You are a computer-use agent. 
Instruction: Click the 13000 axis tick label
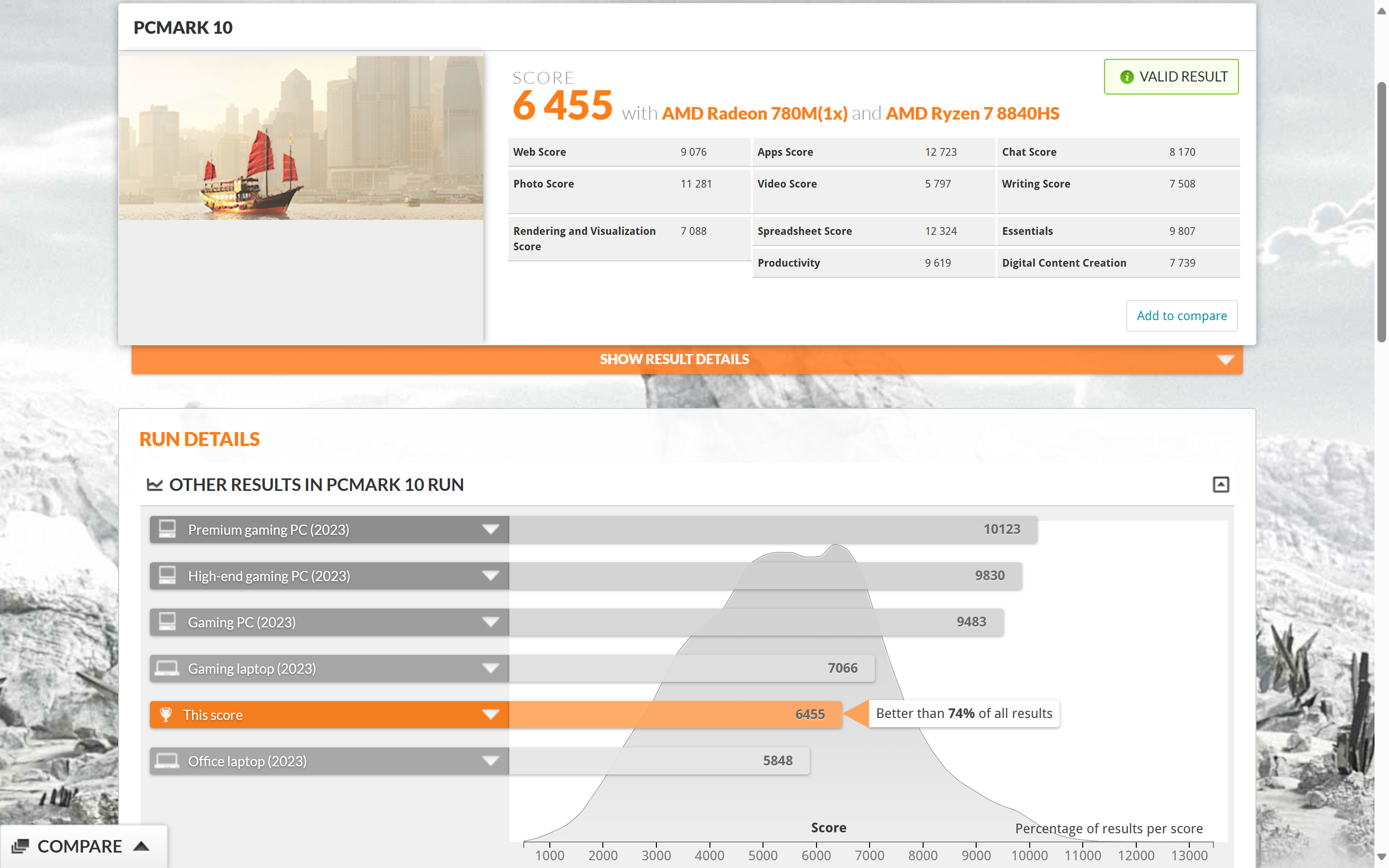1189,855
